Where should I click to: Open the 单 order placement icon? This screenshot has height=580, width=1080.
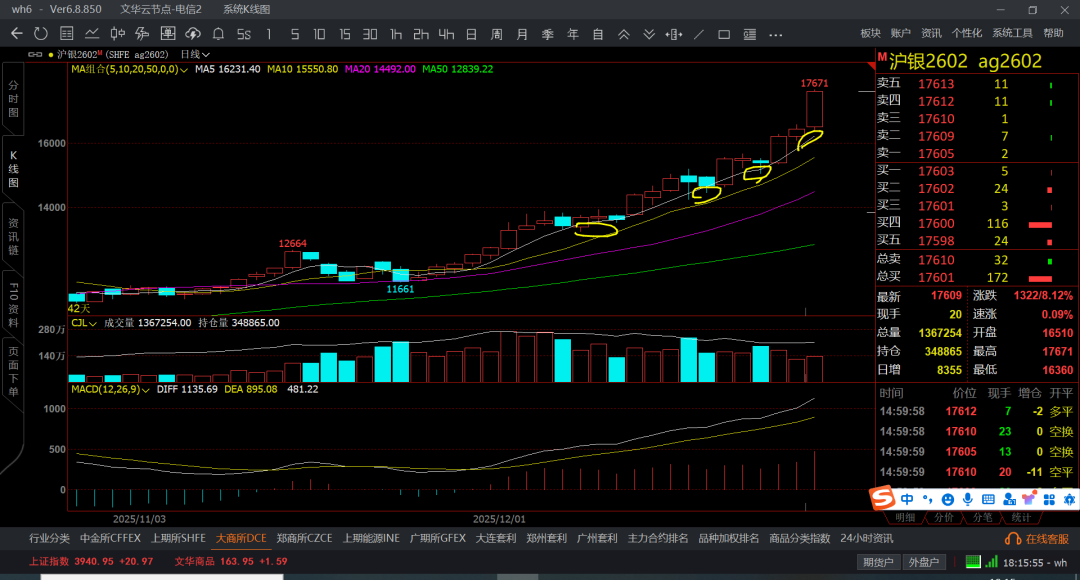click(x=167, y=33)
